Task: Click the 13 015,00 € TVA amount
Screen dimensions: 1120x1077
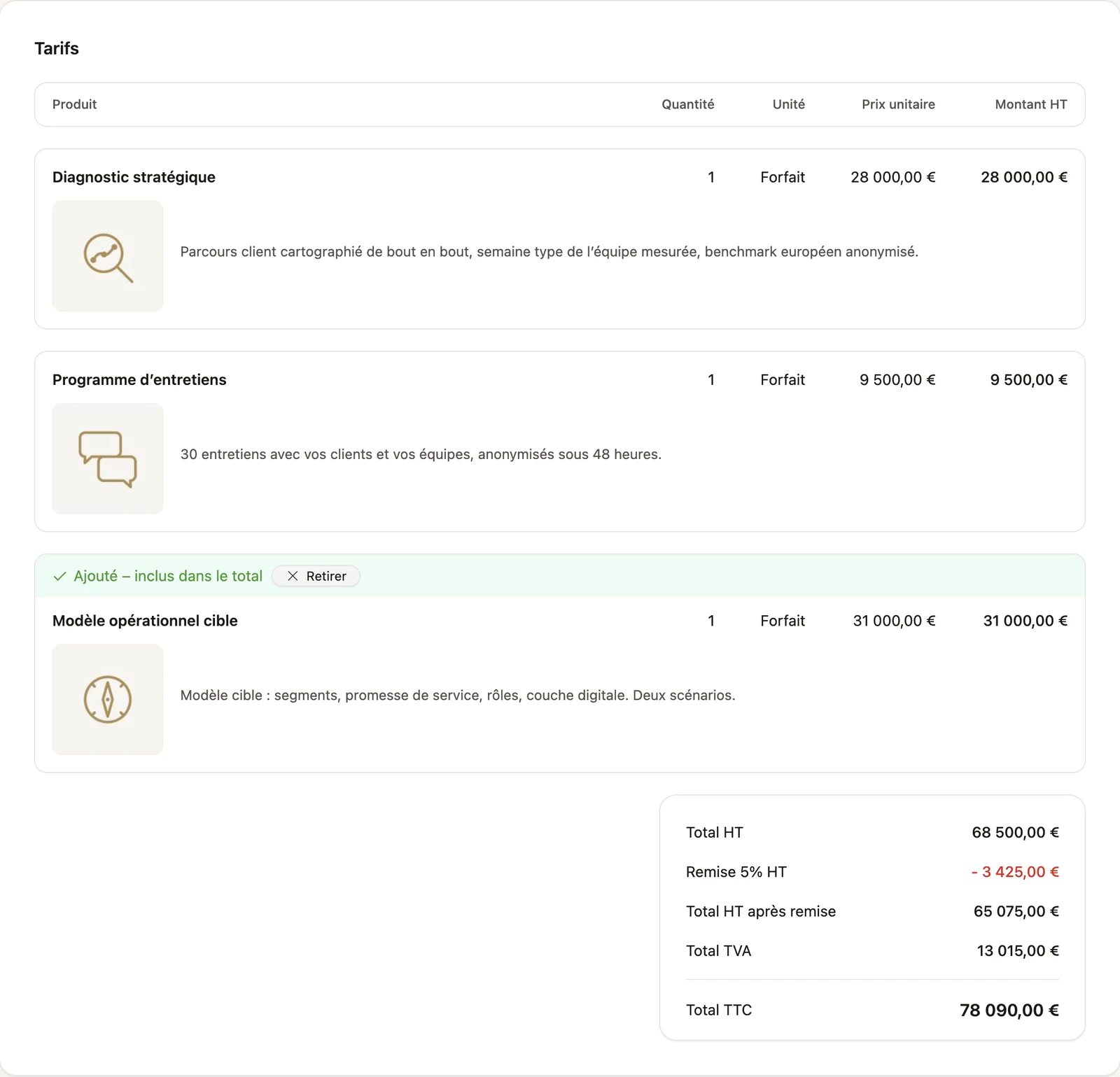Action: (x=1018, y=951)
